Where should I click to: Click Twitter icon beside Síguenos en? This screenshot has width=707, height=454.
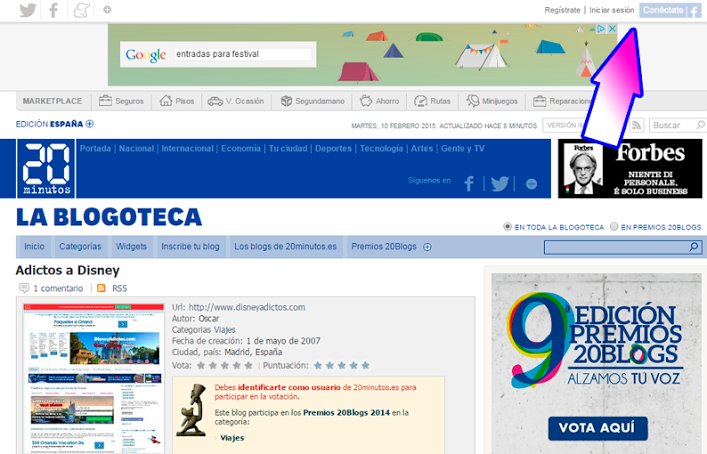click(x=500, y=183)
